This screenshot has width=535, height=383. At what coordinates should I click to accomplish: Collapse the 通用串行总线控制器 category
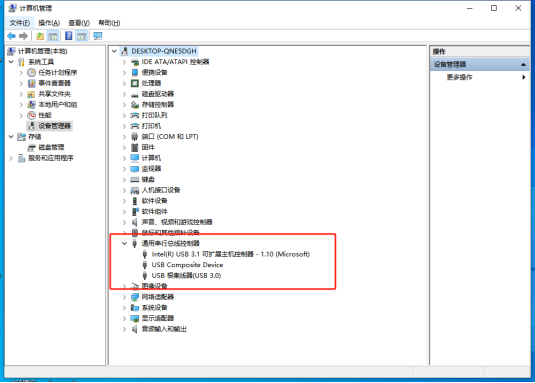click(x=124, y=243)
